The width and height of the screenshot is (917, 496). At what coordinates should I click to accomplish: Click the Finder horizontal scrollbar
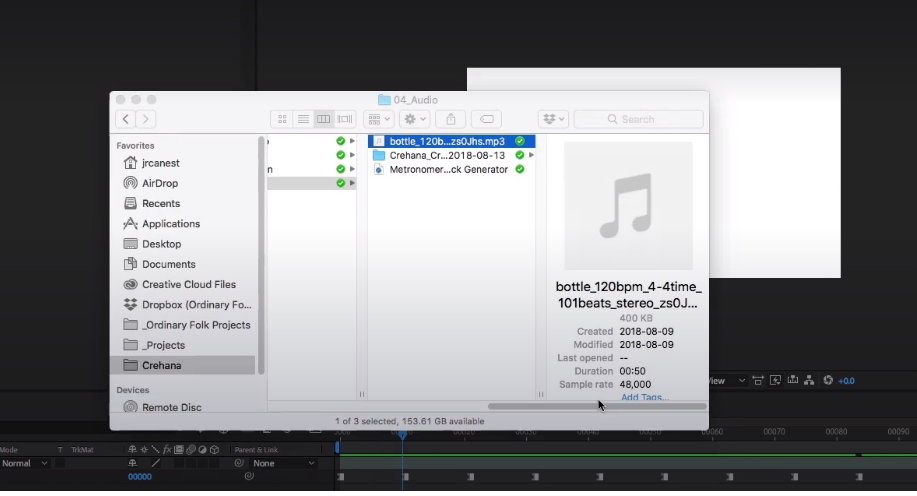[597, 406]
